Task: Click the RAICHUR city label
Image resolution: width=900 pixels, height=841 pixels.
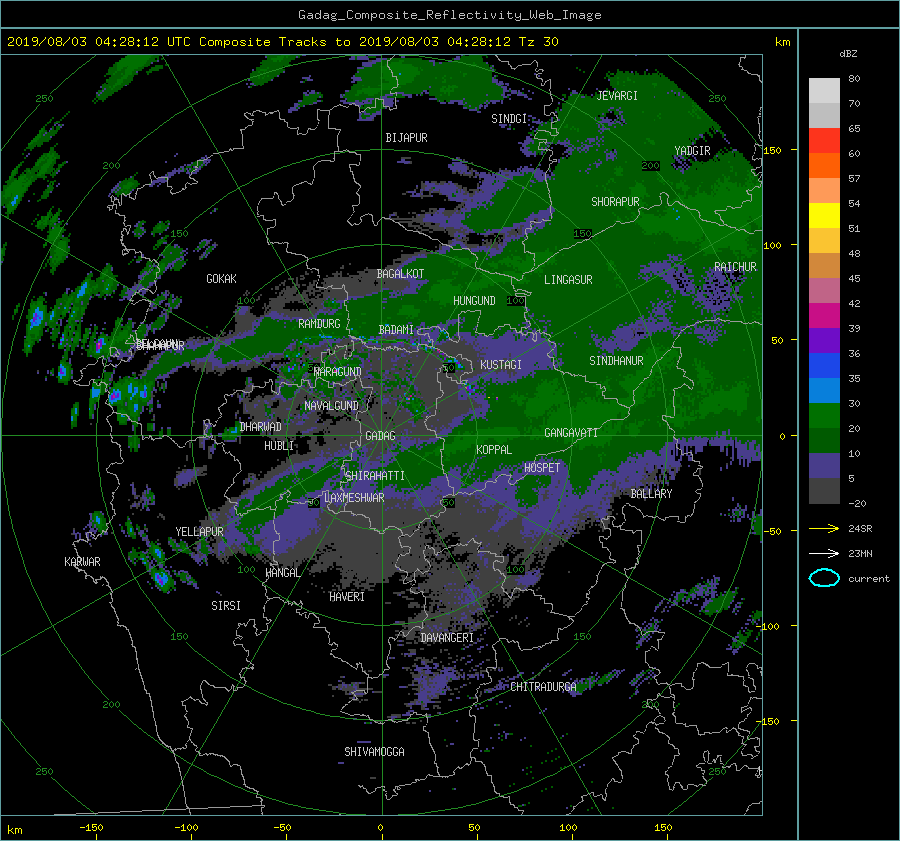Action: pos(735,267)
